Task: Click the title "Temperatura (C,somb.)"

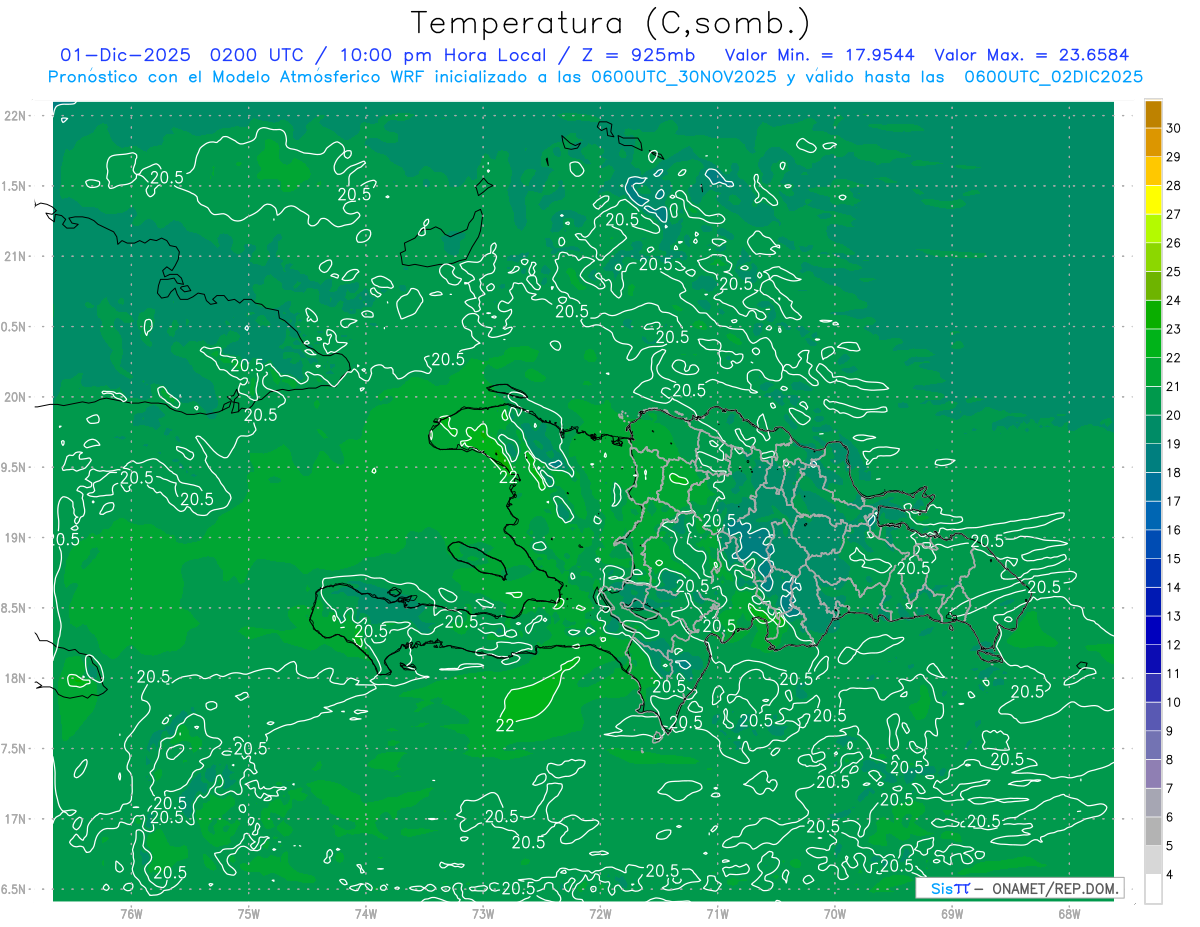Action: click(611, 23)
